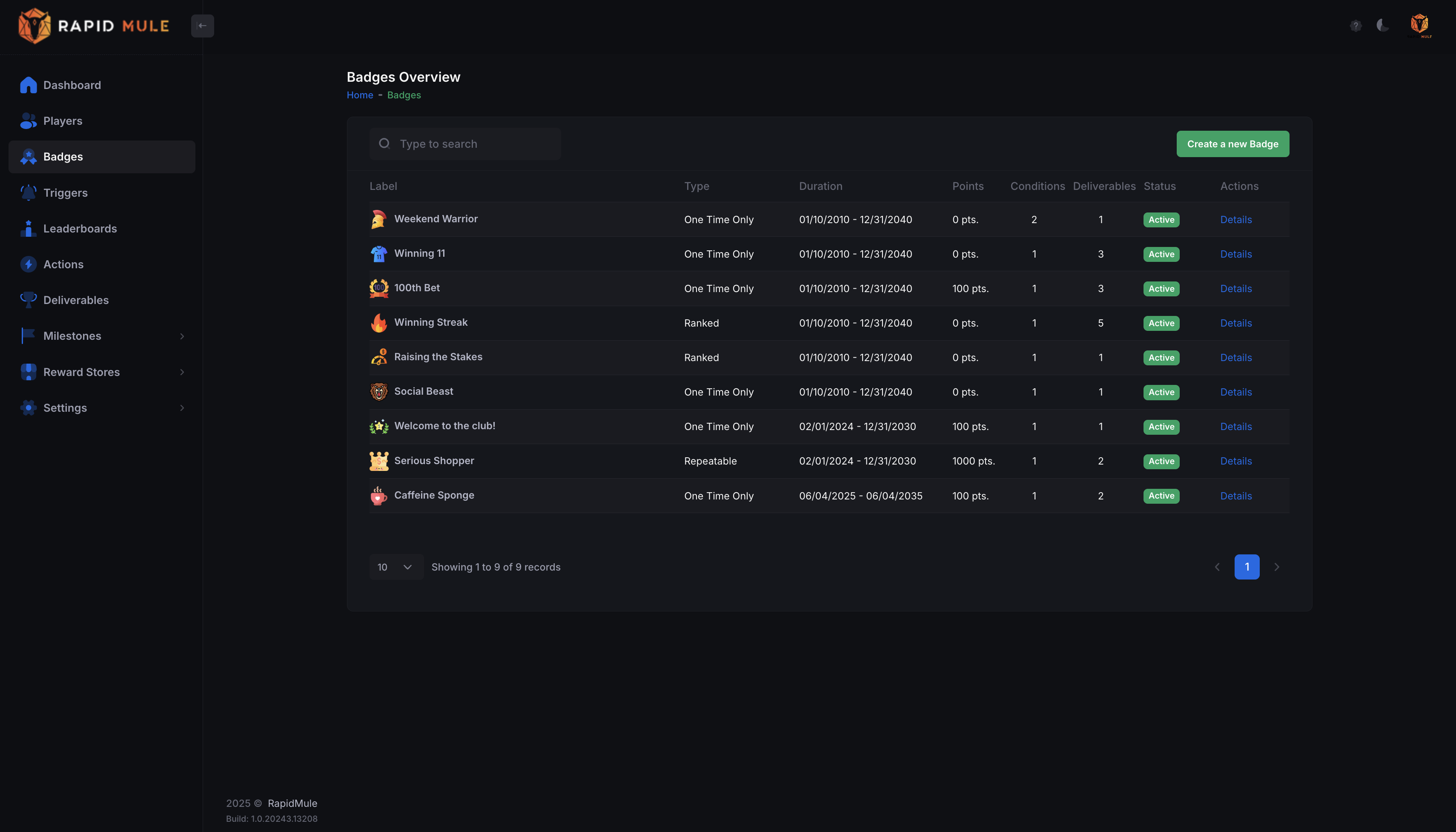
Task: Open the help question mark icon
Action: 1356,26
